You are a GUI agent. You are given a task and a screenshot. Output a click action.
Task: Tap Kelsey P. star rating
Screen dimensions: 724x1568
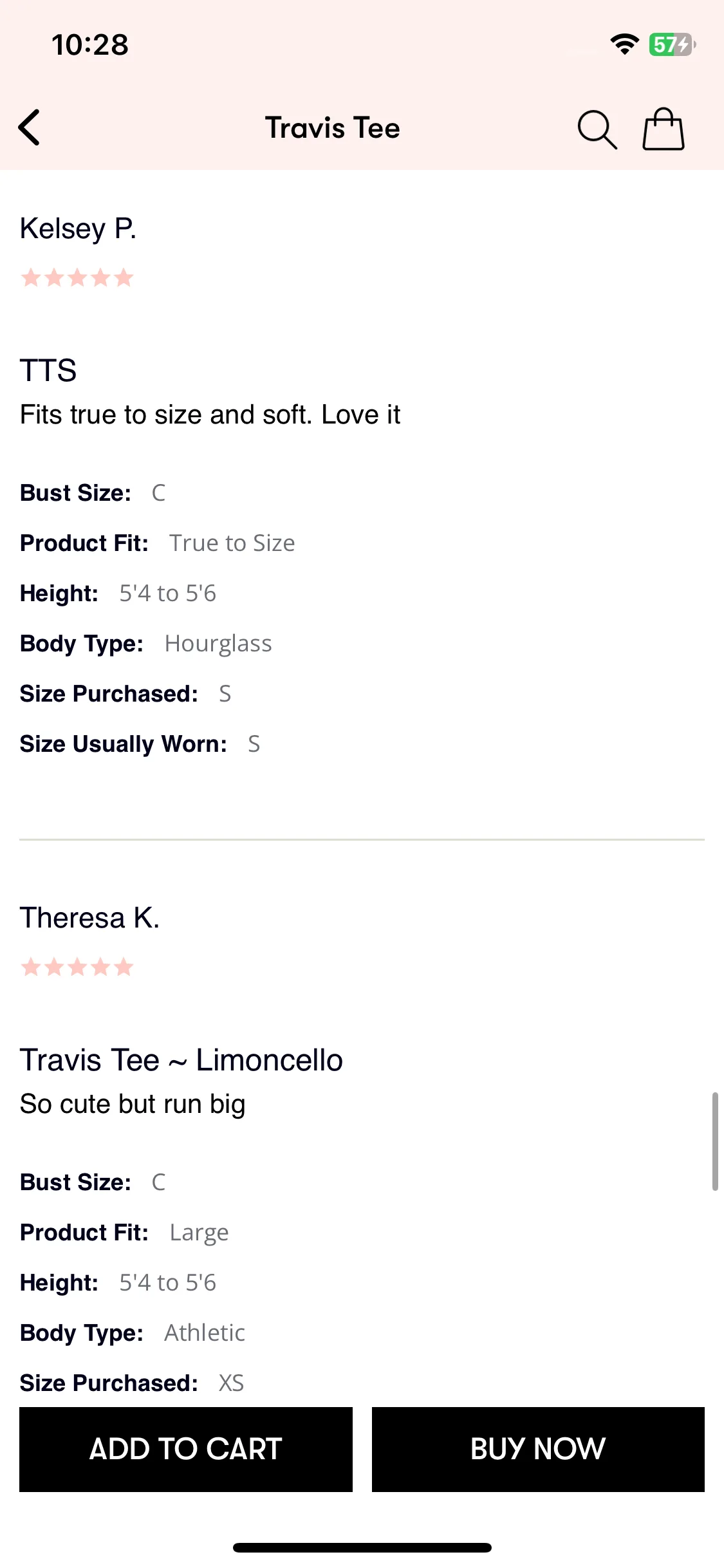pyautogui.click(x=77, y=277)
